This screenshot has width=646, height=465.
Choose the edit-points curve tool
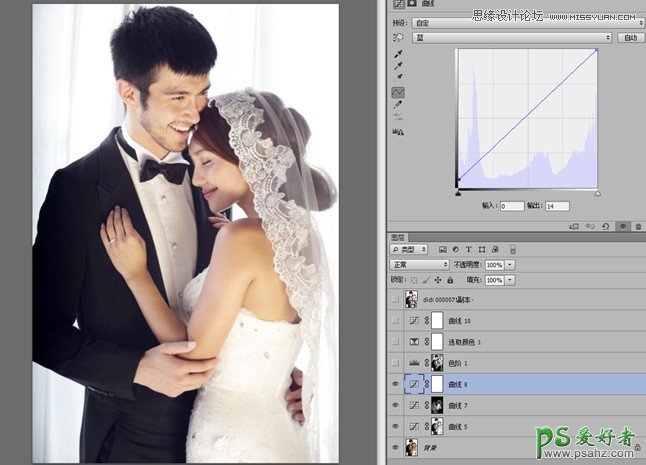point(398,91)
